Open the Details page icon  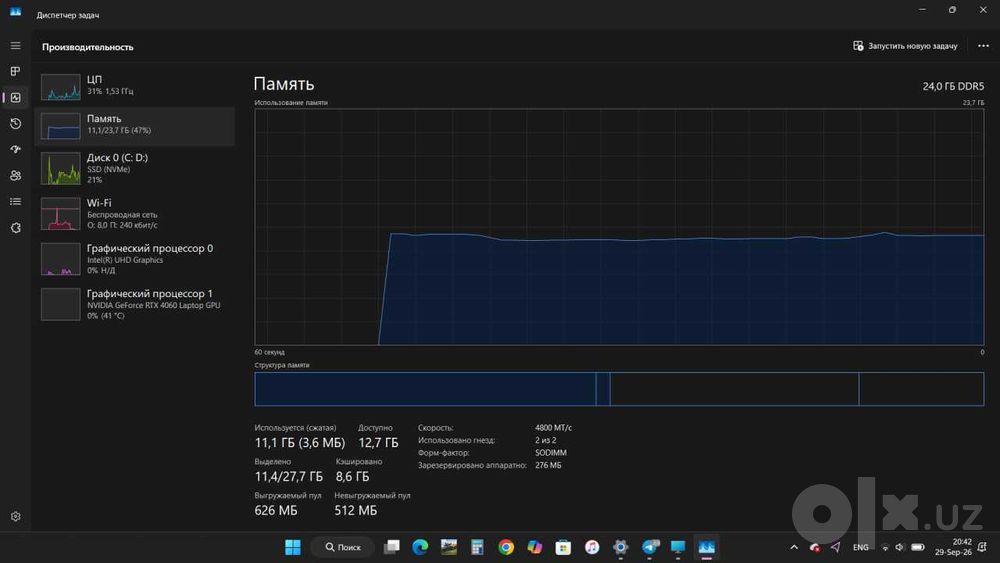15,201
